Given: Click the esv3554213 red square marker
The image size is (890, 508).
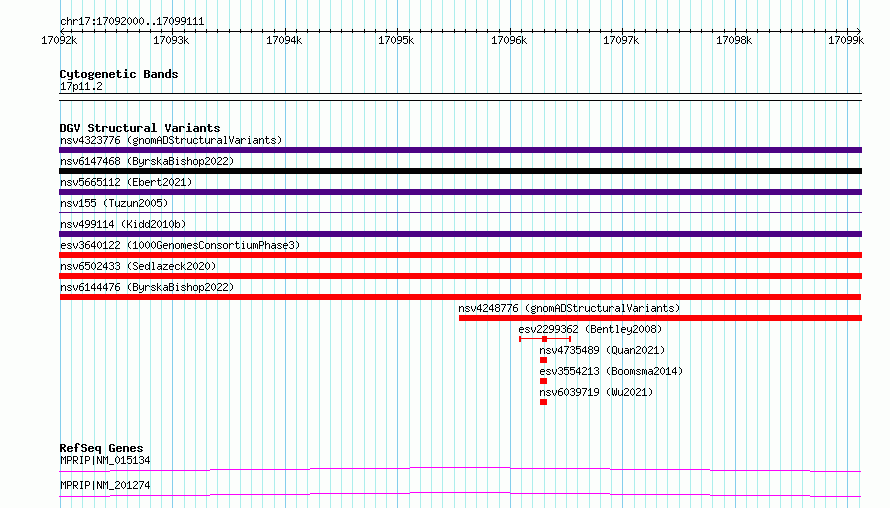Looking at the screenshot, I should 543,381.
